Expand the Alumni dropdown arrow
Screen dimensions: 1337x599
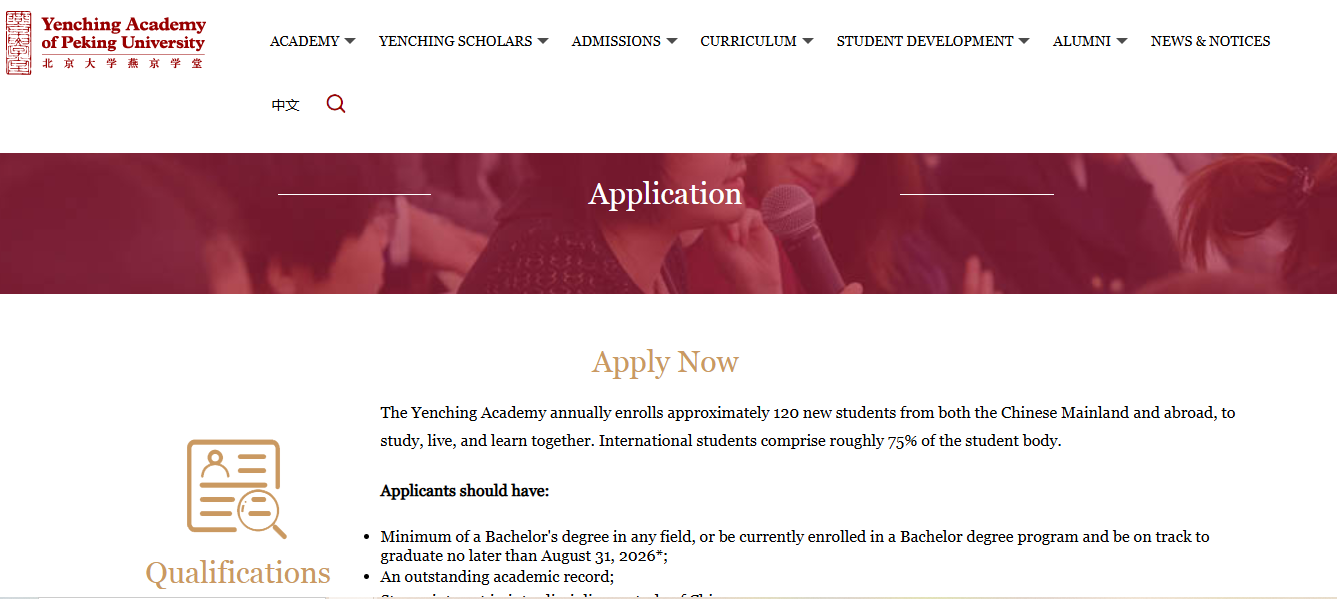tap(1122, 41)
